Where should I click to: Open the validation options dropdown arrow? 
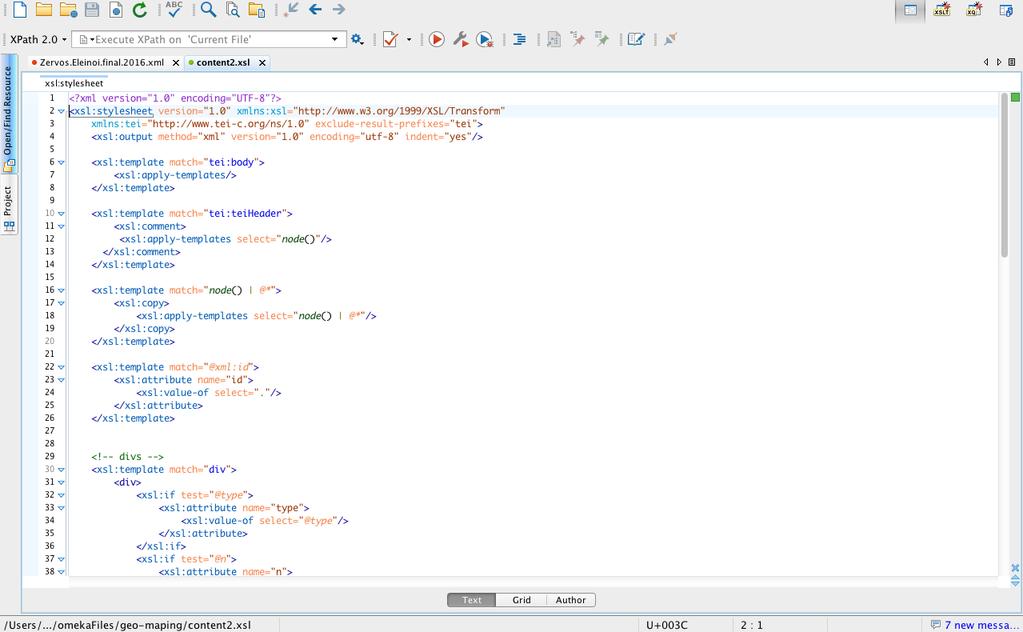(409, 39)
